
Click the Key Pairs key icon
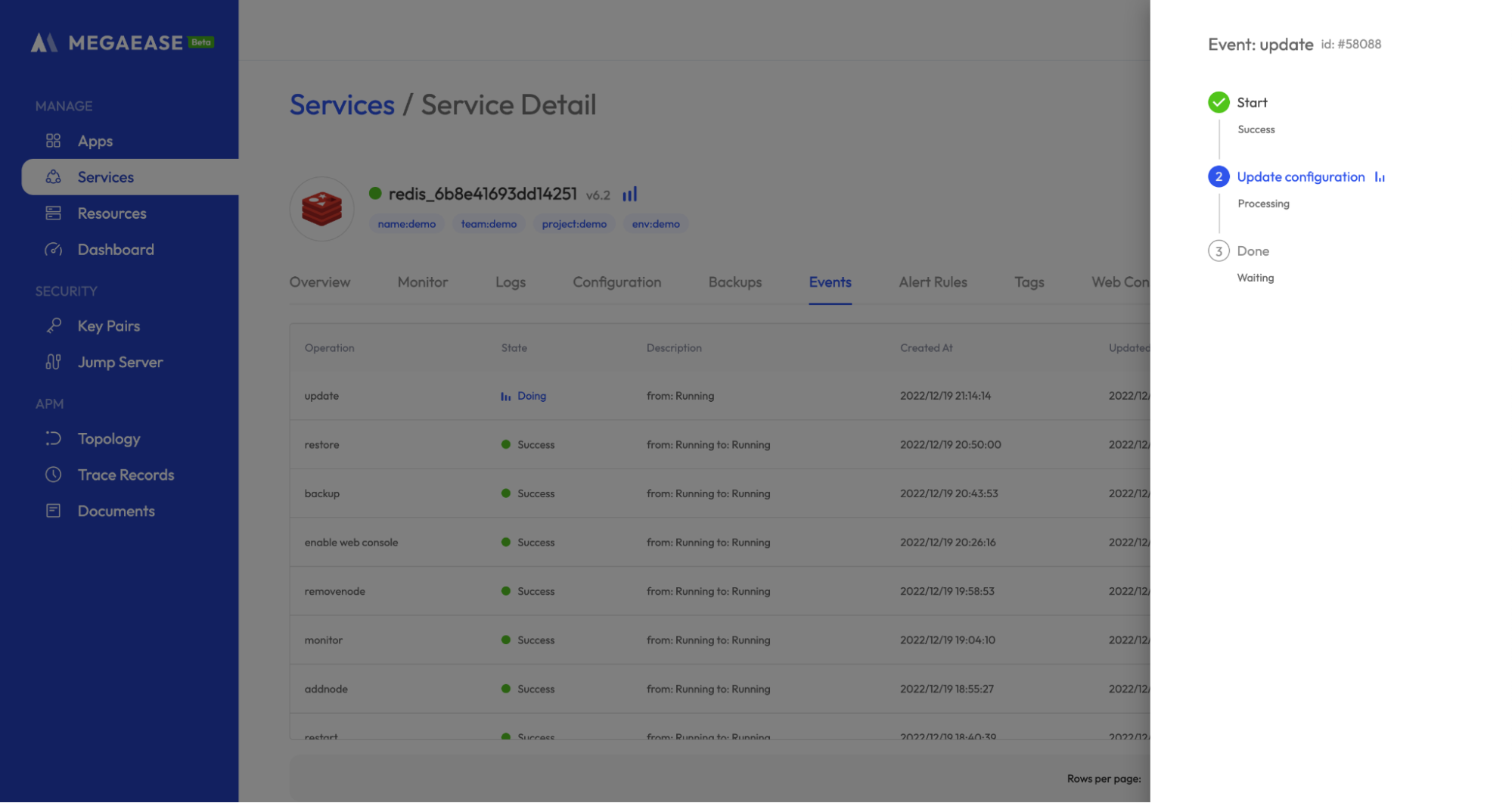53,326
